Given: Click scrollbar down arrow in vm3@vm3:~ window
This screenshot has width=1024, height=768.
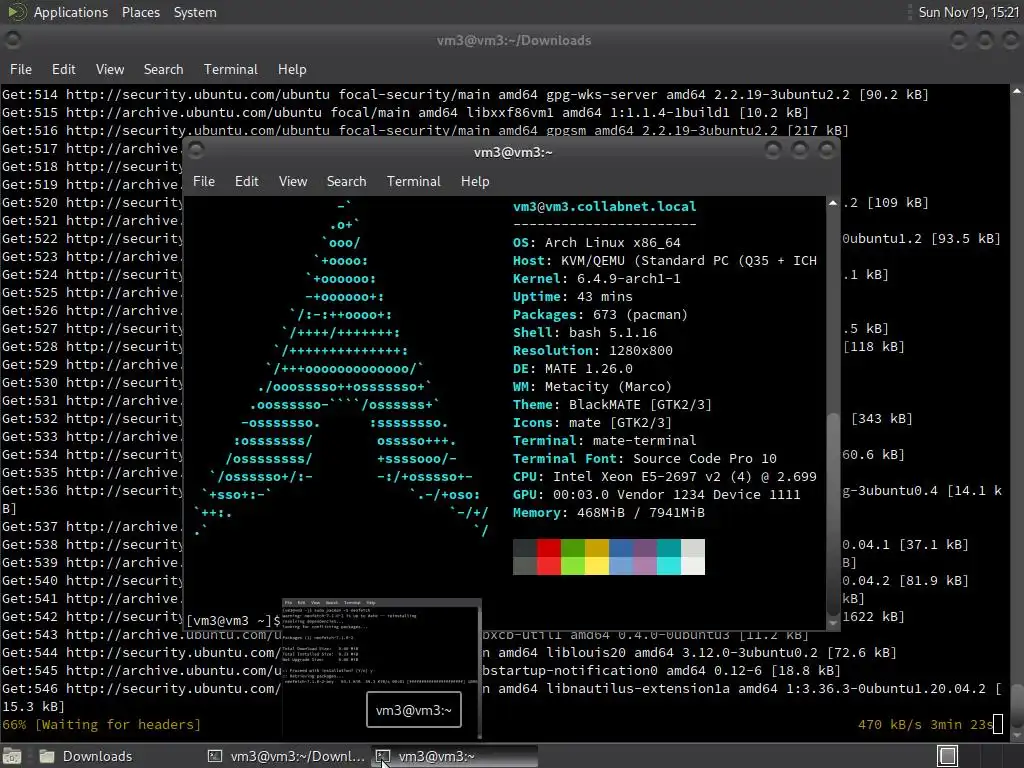Looking at the screenshot, I should (833, 624).
